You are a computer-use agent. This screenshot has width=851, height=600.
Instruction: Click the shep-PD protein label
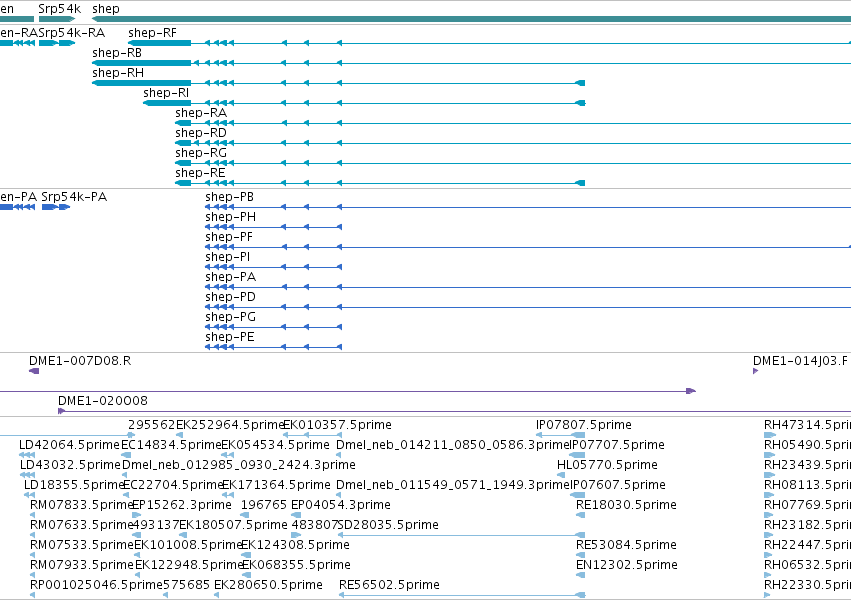tap(230, 297)
